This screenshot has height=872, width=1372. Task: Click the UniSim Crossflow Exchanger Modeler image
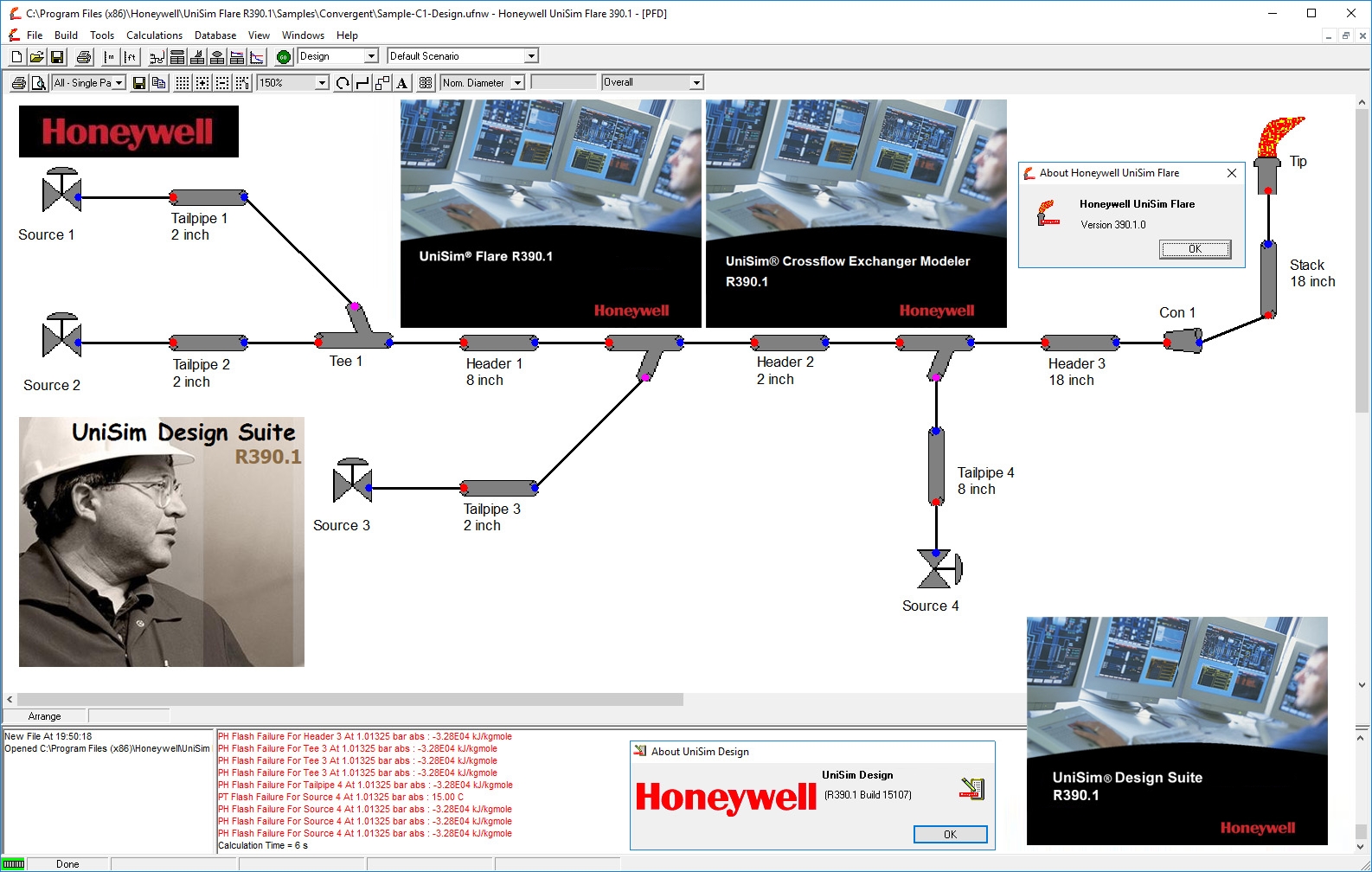(856, 213)
